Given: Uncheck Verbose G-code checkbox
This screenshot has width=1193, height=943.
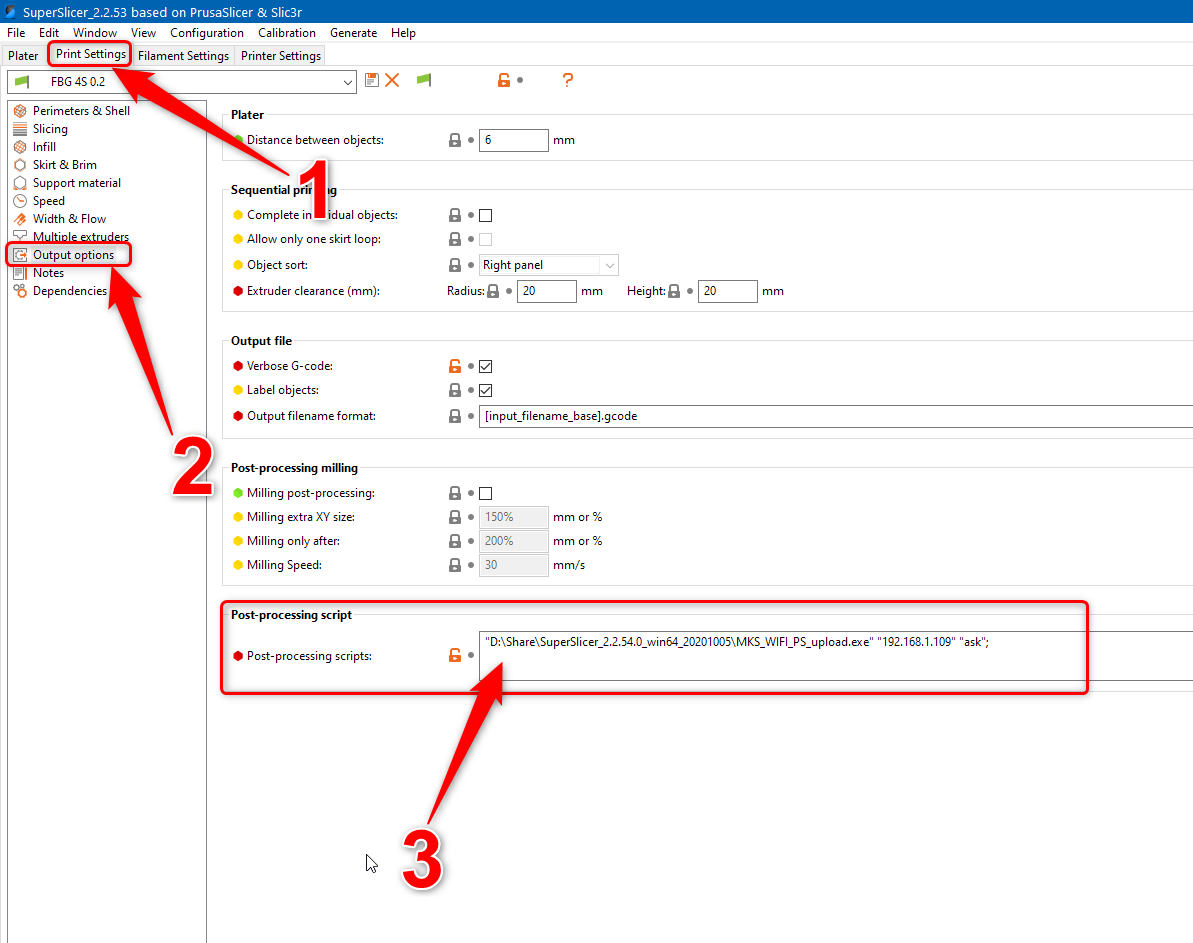Looking at the screenshot, I should 485,366.
